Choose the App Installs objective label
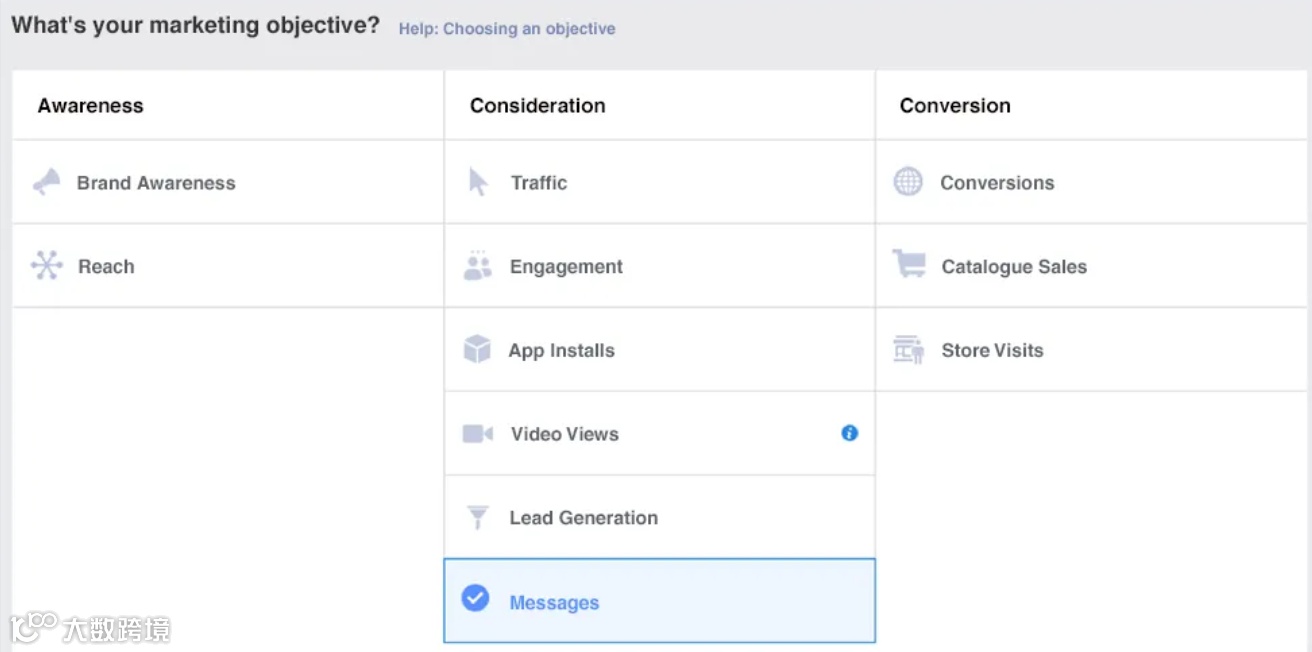The image size is (1312, 652). pyautogui.click(x=561, y=351)
